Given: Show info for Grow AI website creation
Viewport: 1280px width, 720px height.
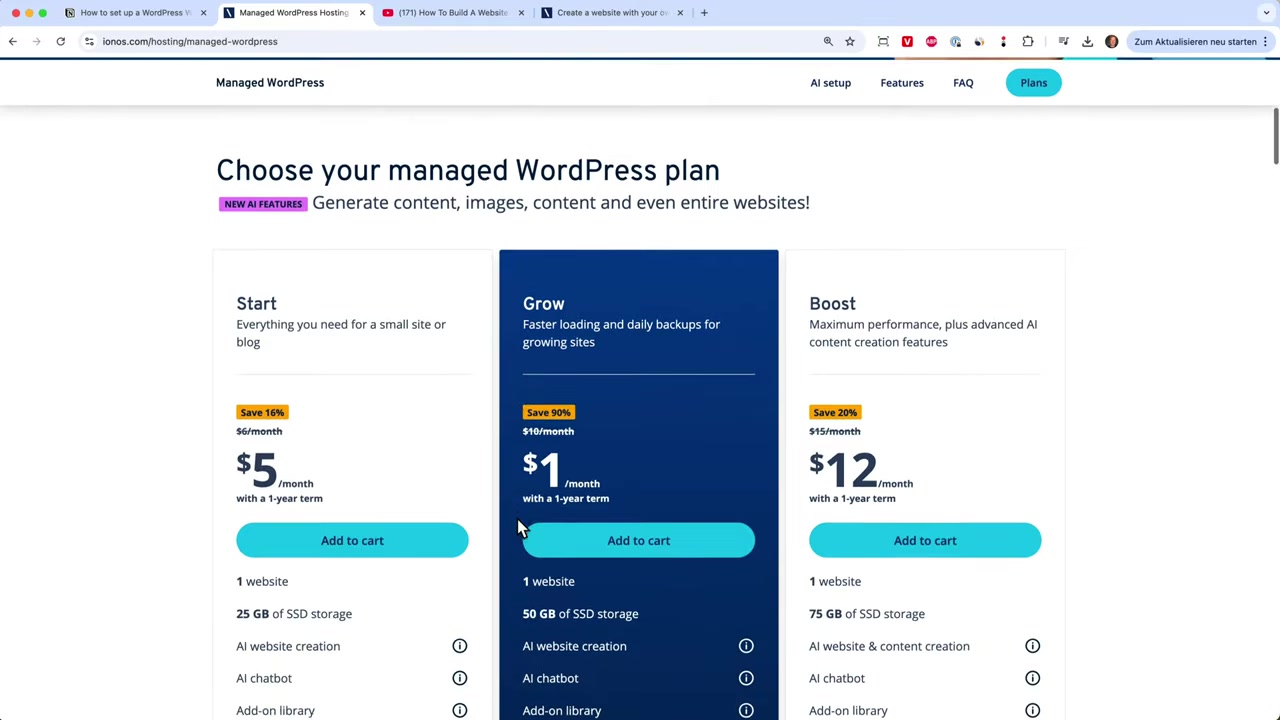Looking at the screenshot, I should [746, 646].
